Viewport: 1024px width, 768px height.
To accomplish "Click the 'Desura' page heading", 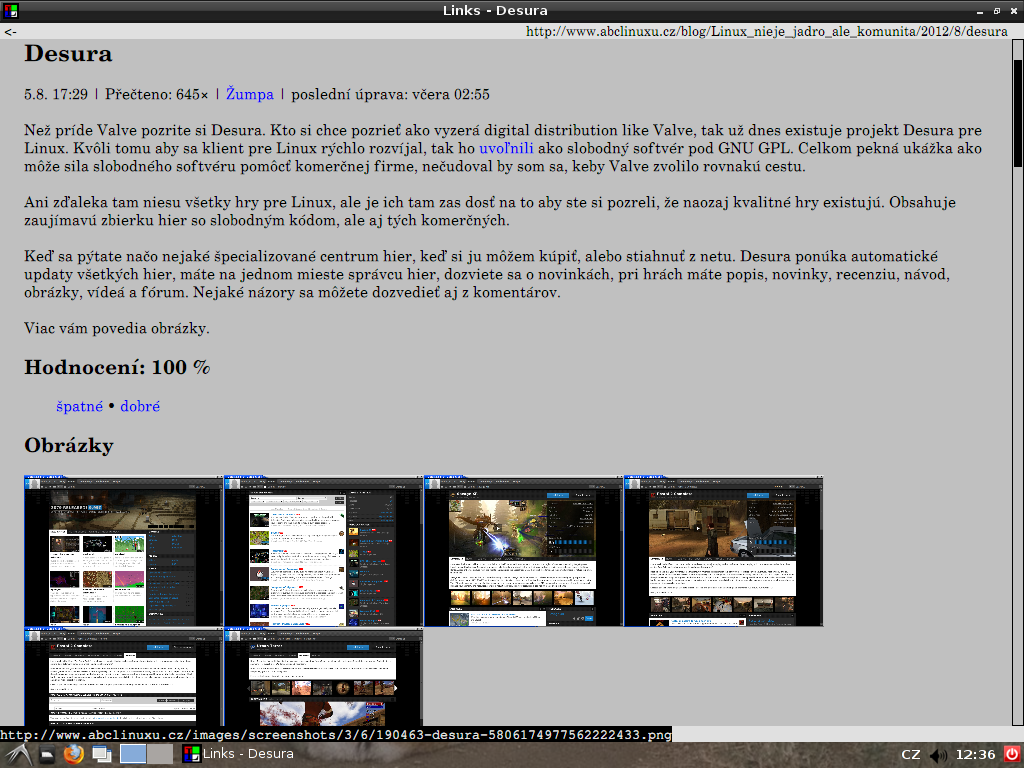I will click(69, 54).
